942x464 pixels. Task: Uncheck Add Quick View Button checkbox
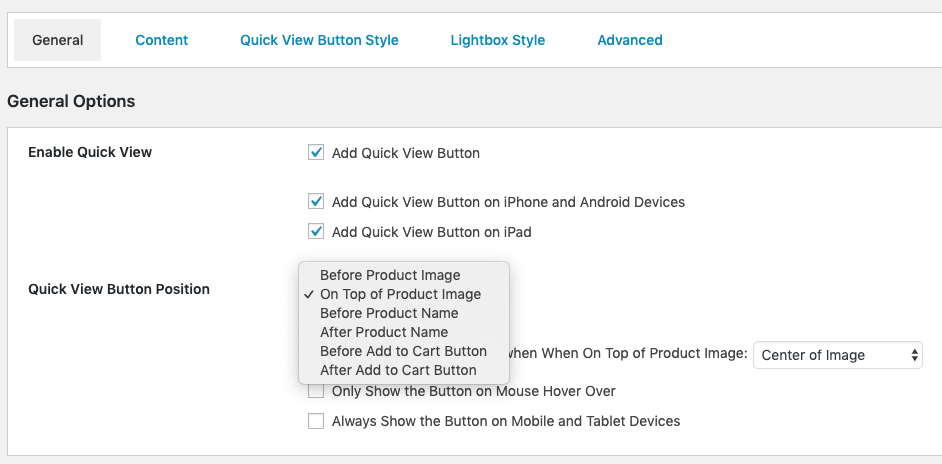click(x=316, y=153)
